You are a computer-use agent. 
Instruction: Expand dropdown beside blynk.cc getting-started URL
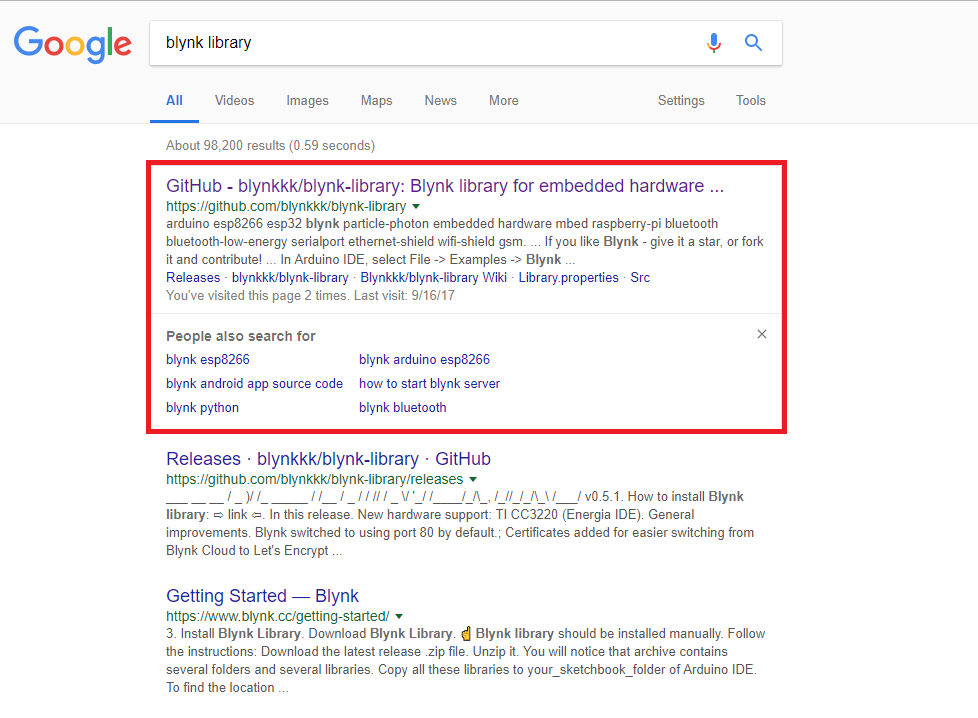(399, 616)
